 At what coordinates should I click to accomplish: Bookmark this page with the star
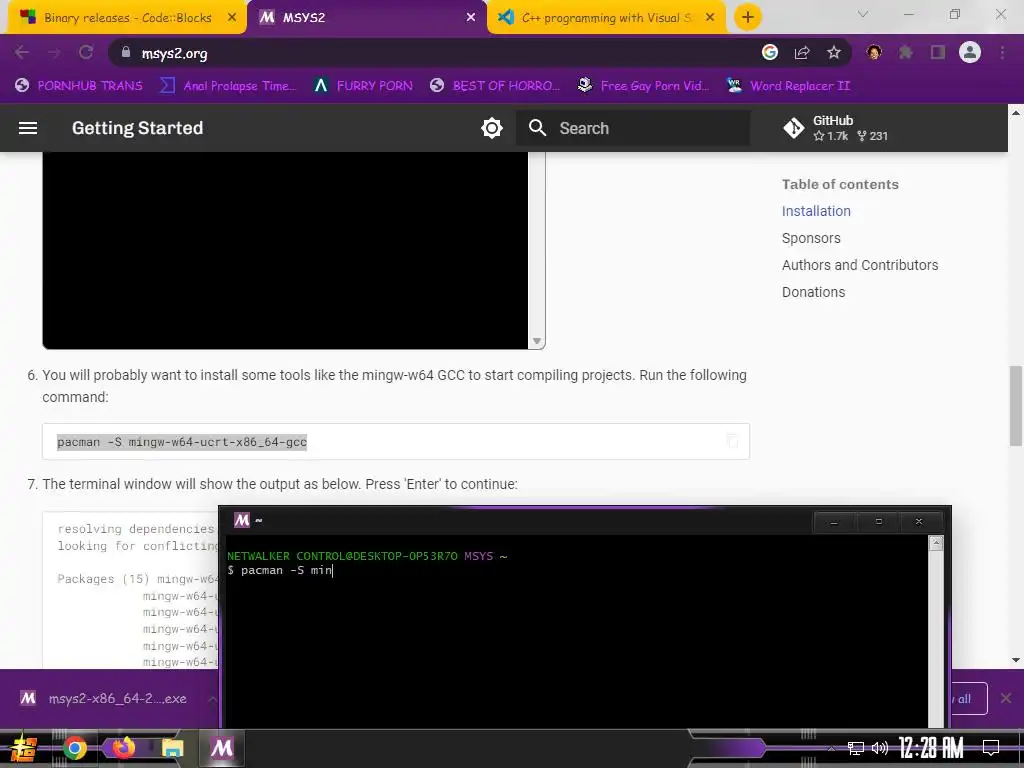click(x=834, y=52)
